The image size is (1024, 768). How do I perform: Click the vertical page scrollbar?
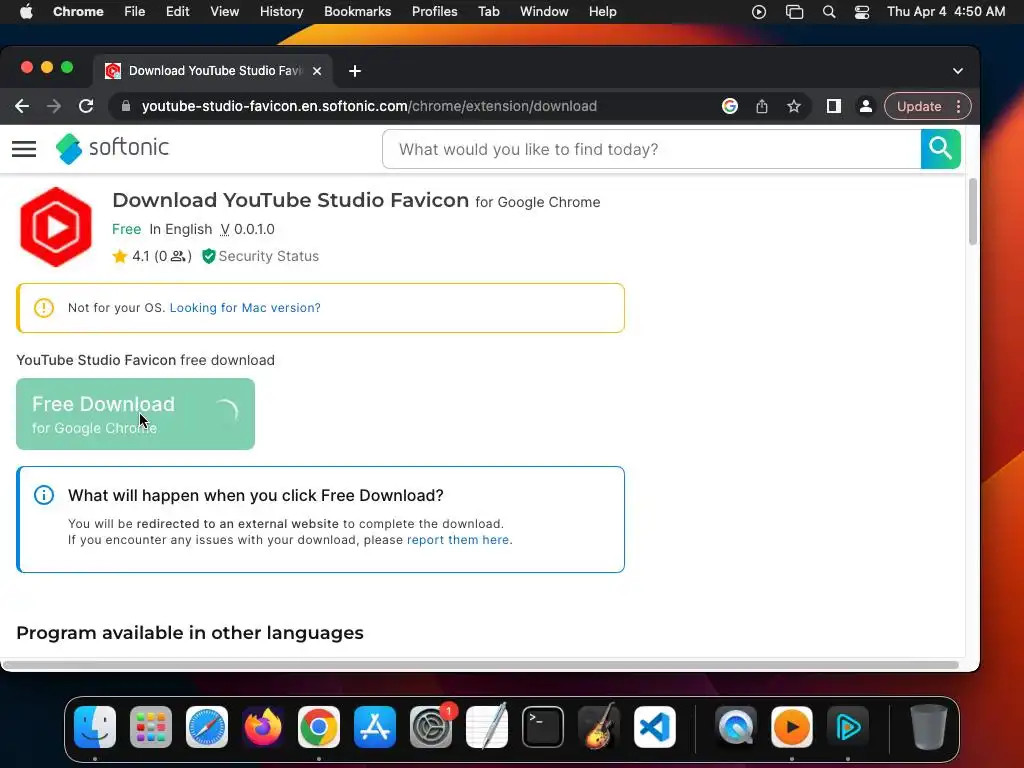tap(972, 212)
